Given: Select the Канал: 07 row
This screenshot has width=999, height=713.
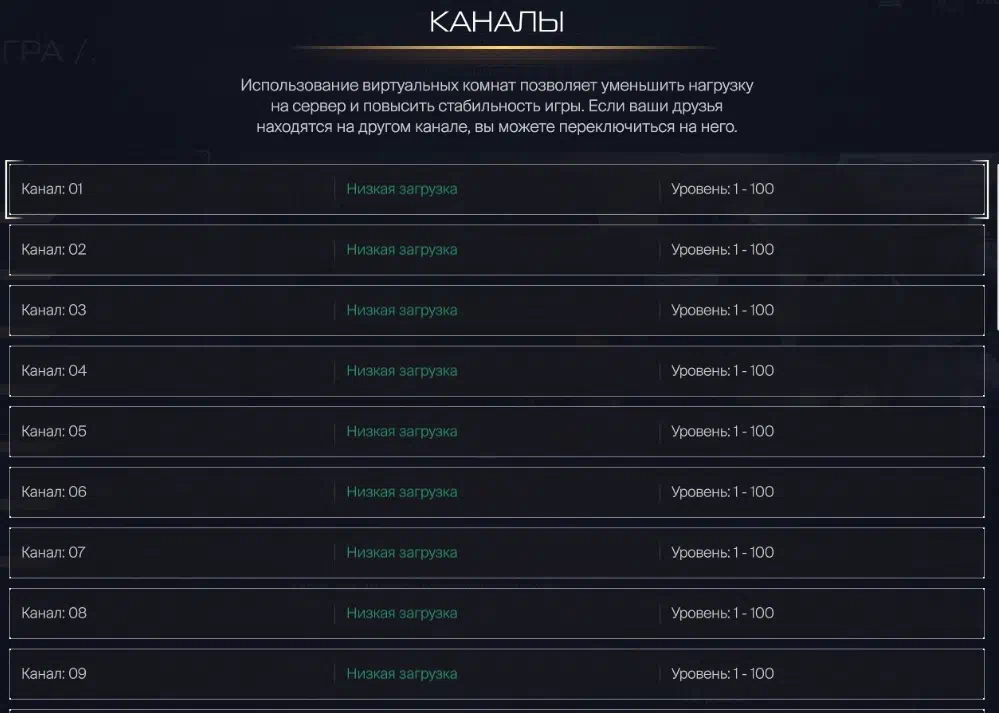Looking at the screenshot, I should coord(497,552).
